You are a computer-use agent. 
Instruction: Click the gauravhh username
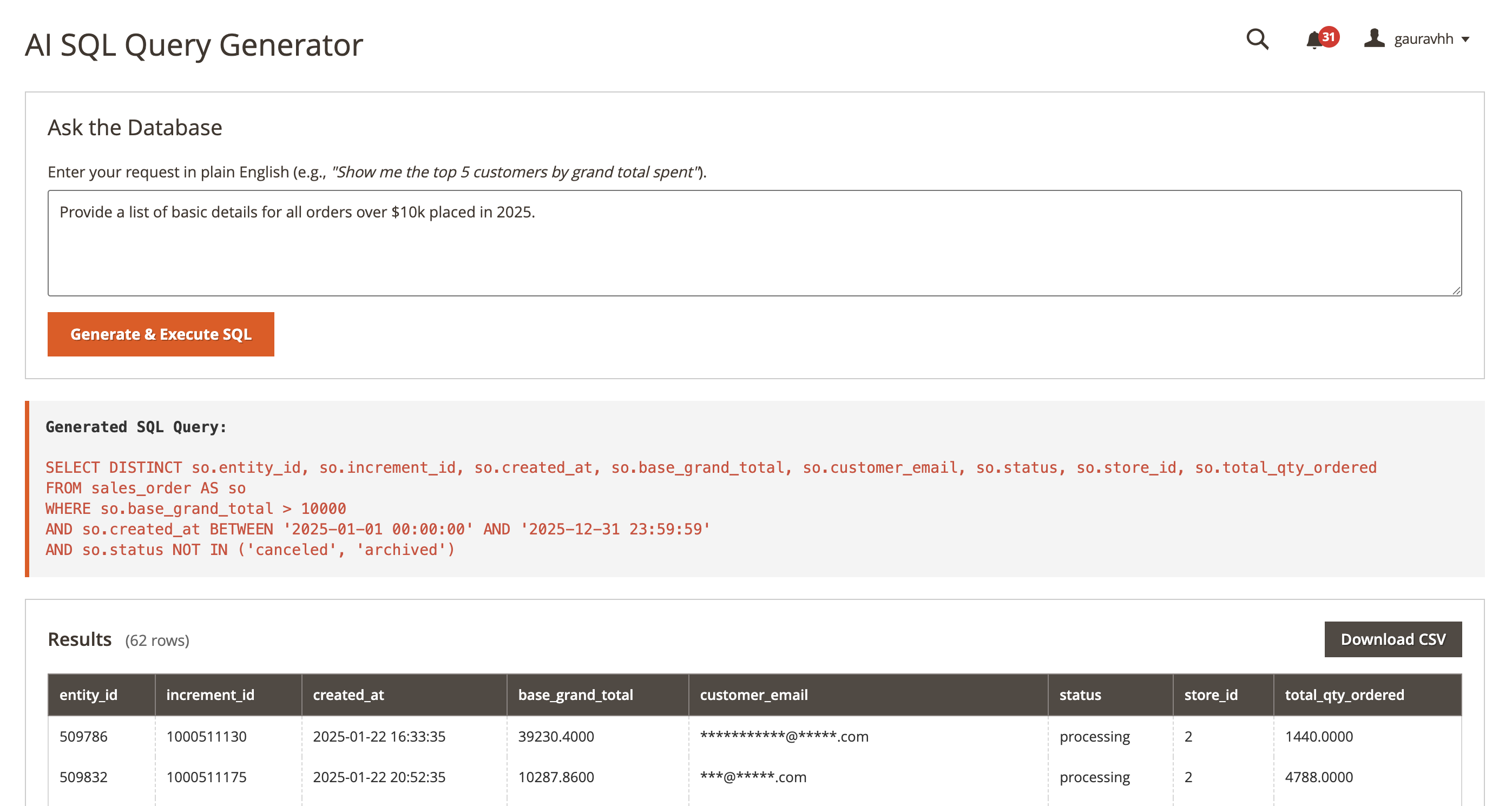(1423, 39)
